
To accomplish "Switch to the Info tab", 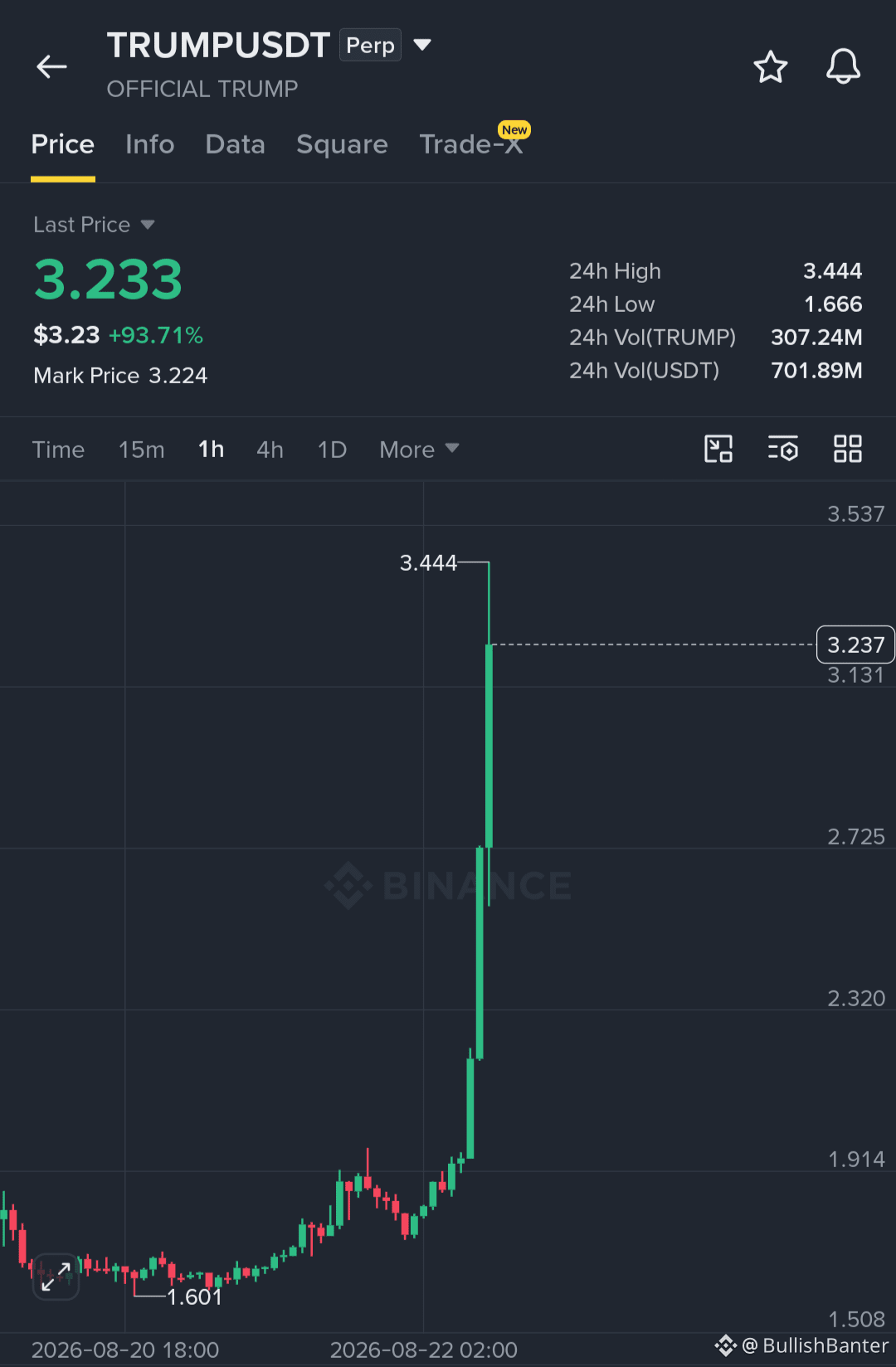I will [150, 144].
